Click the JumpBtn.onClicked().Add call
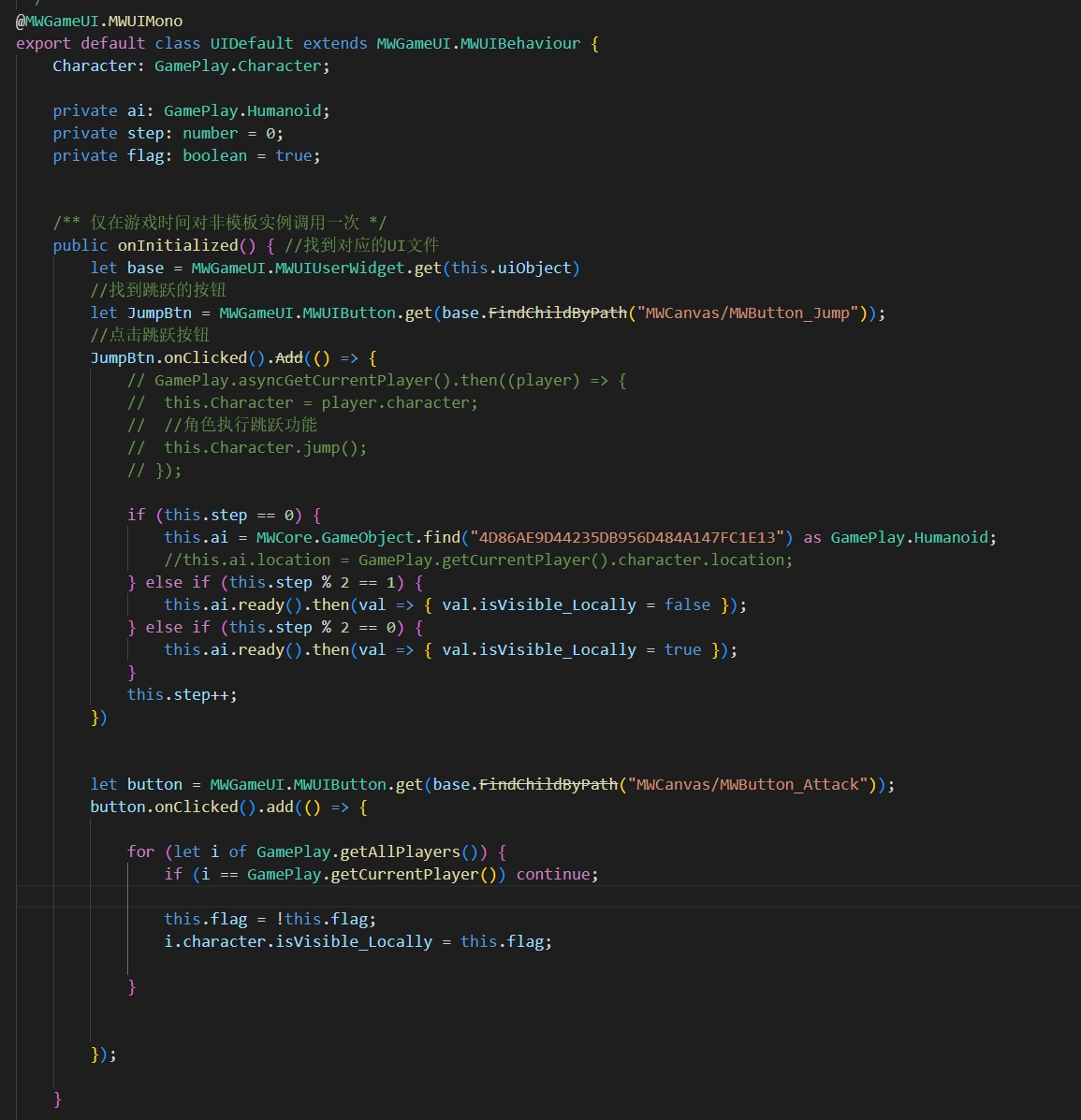This screenshot has width=1081, height=1120. tap(234, 357)
